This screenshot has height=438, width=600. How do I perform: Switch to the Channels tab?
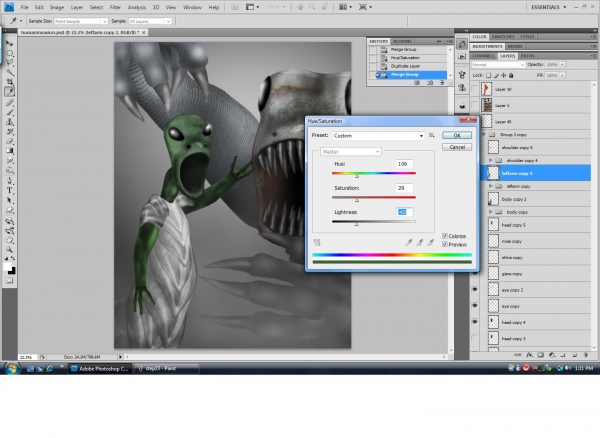pyautogui.click(x=483, y=56)
